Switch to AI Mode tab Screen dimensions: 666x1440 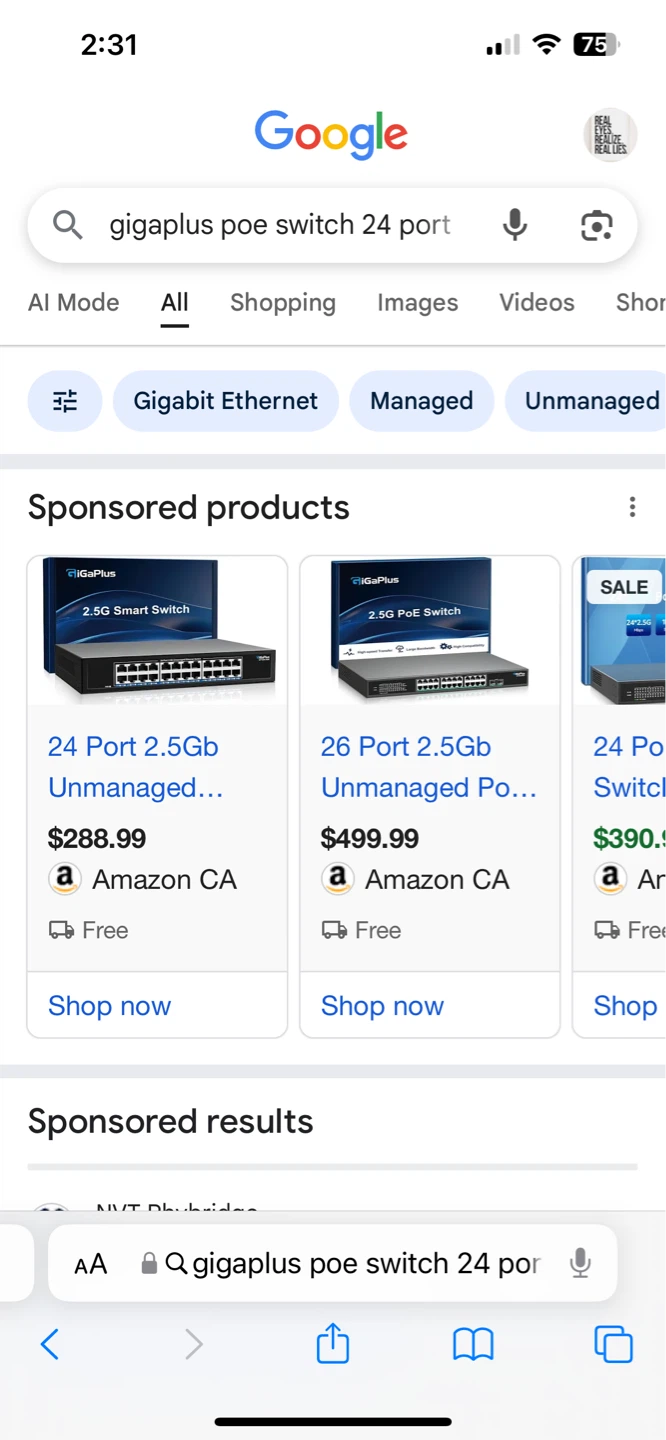pos(74,302)
